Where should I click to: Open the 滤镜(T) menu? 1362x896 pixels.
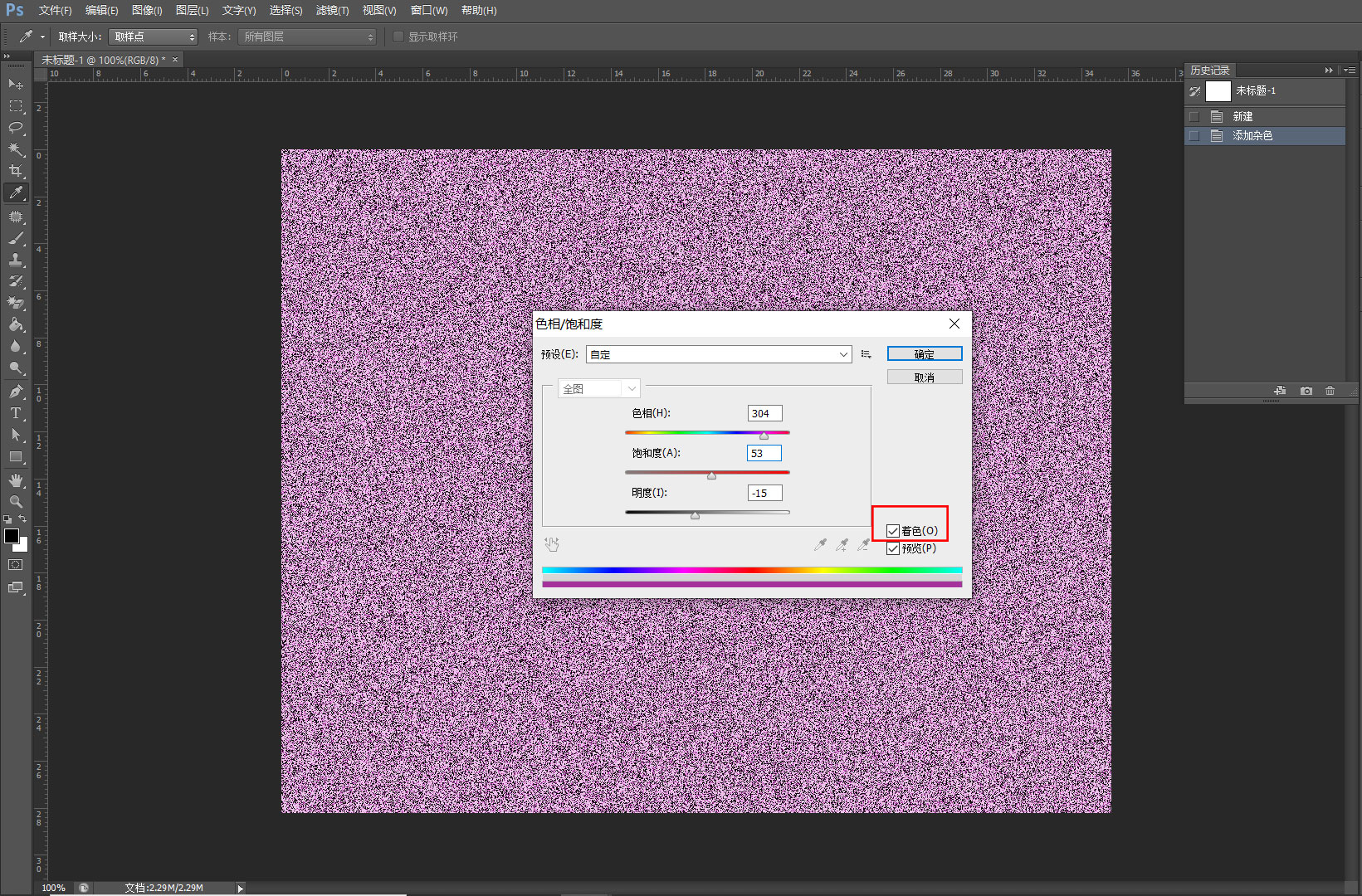tap(332, 11)
